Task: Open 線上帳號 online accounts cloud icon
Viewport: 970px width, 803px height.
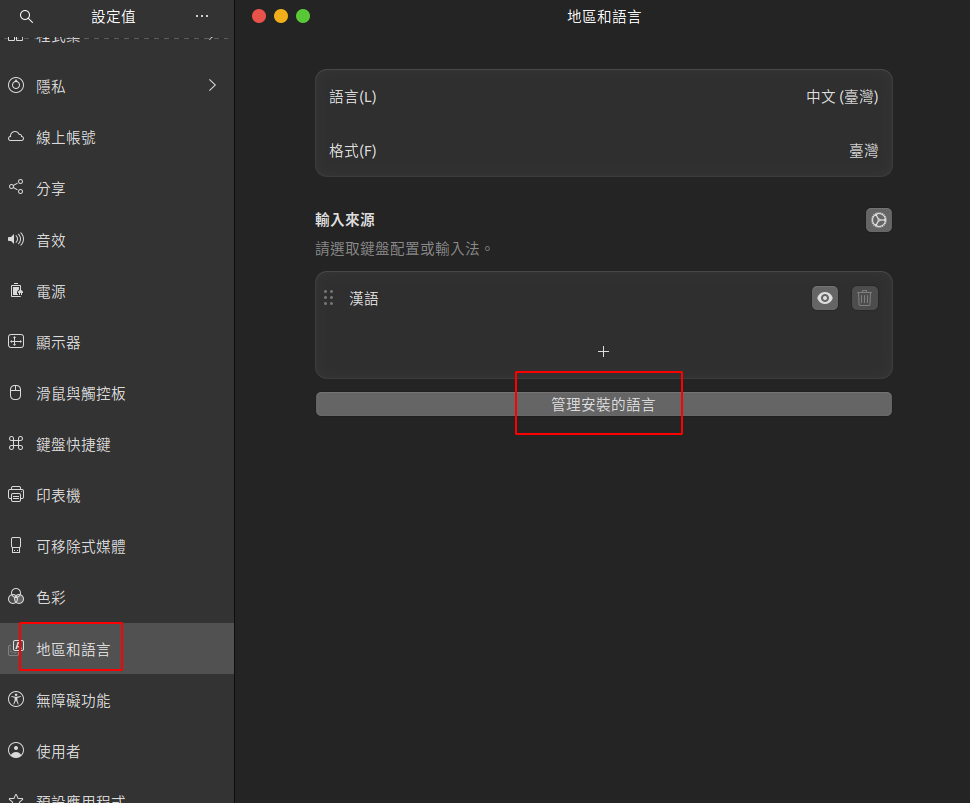Action: pos(16,137)
